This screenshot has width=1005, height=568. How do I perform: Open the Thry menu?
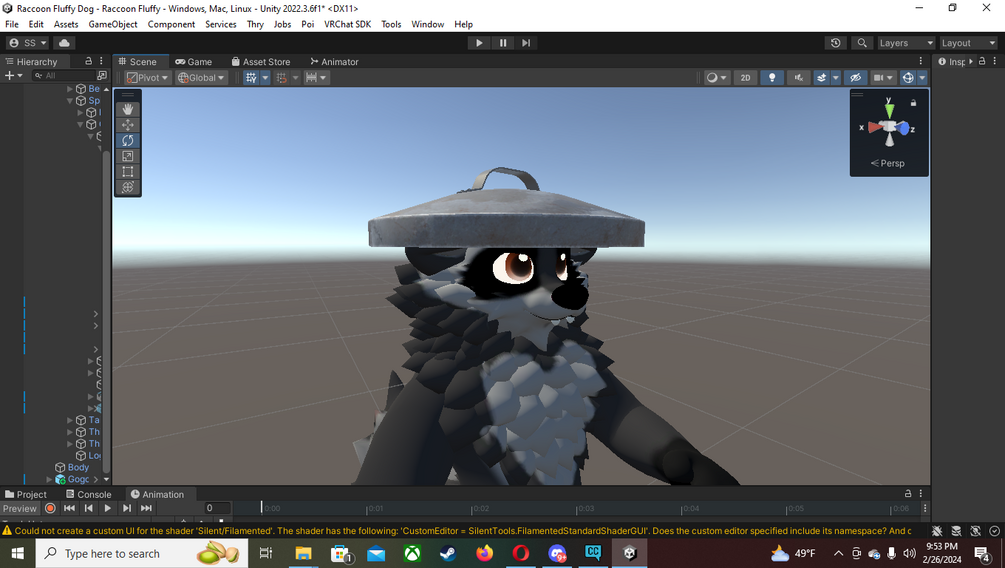pyautogui.click(x=255, y=24)
